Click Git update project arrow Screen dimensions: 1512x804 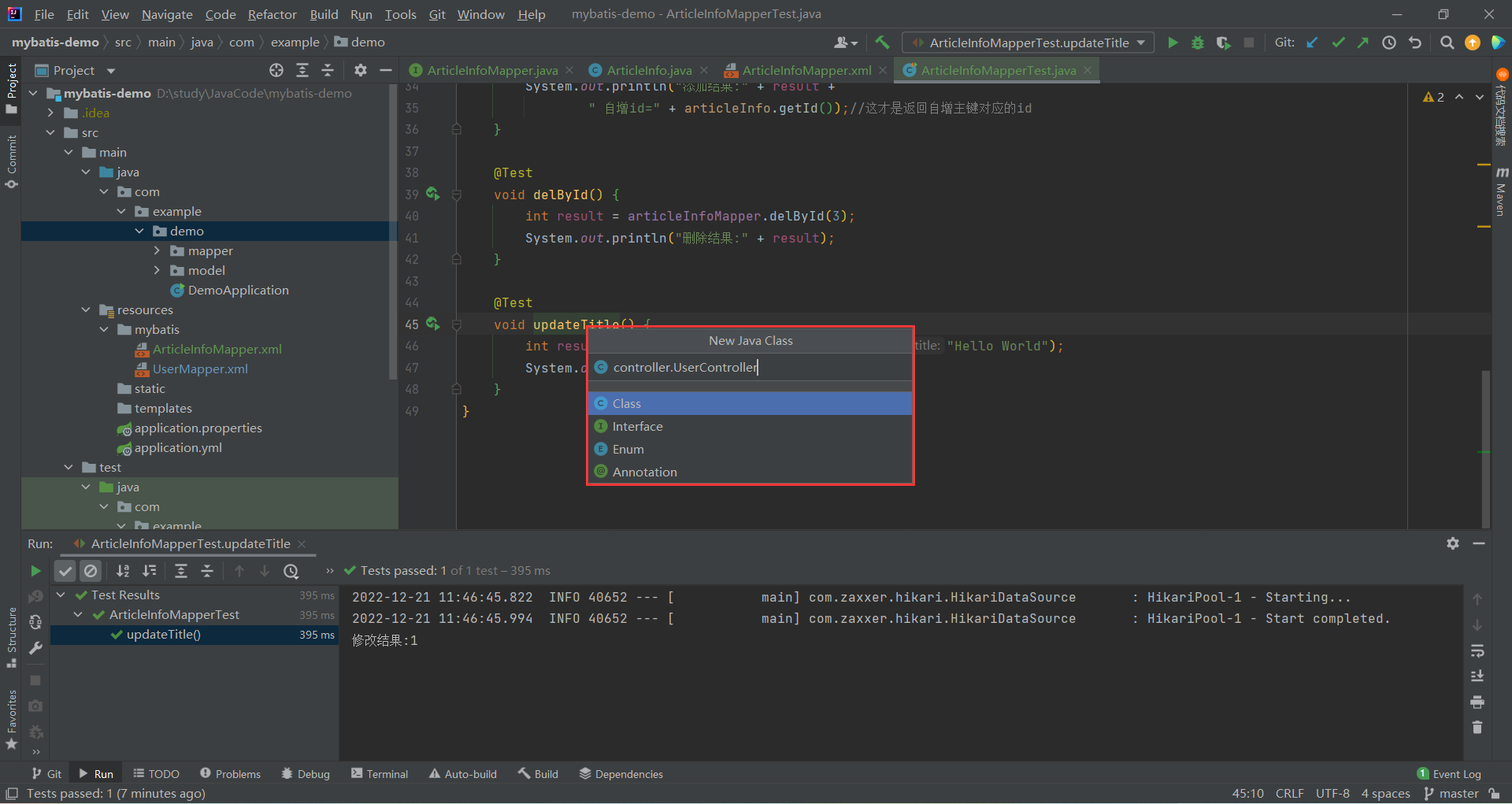1312,43
